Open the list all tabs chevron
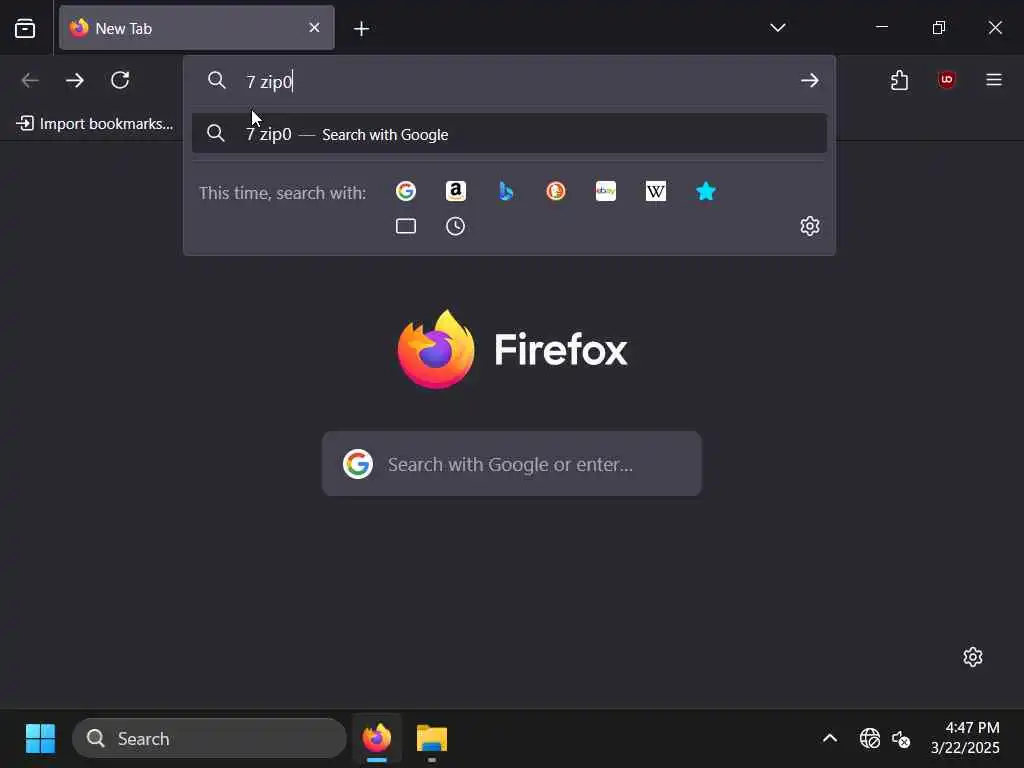1024x768 pixels. click(x=777, y=27)
